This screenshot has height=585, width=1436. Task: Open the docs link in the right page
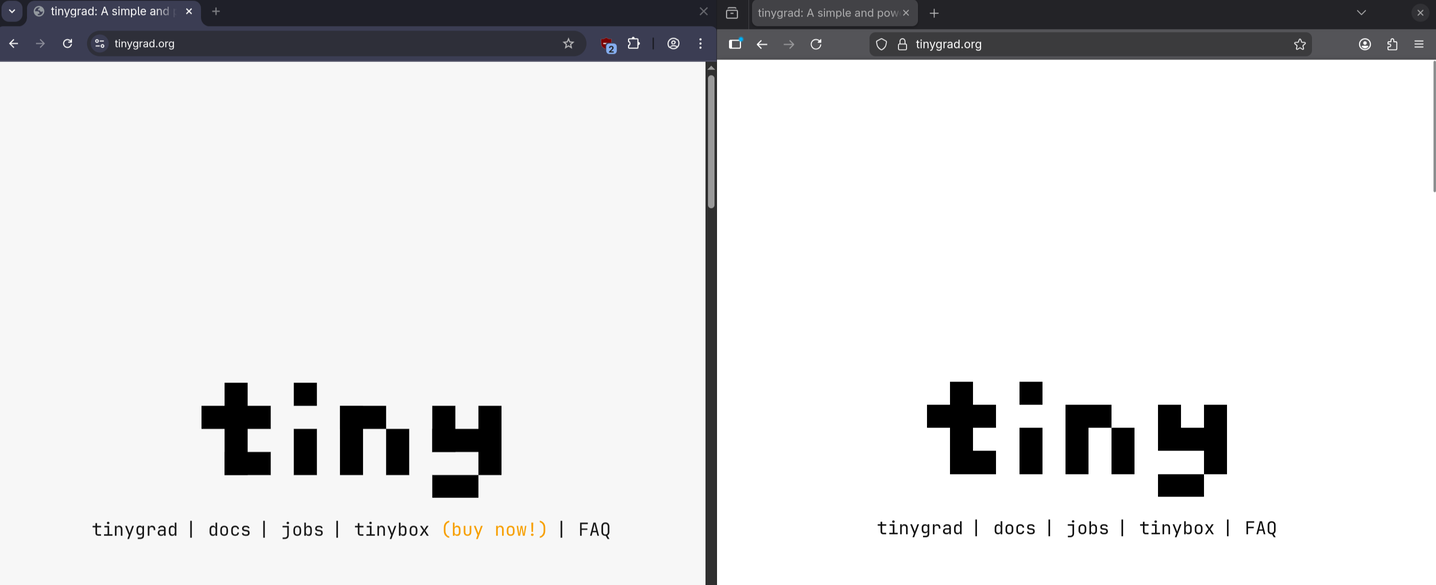(x=1014, y=528)
